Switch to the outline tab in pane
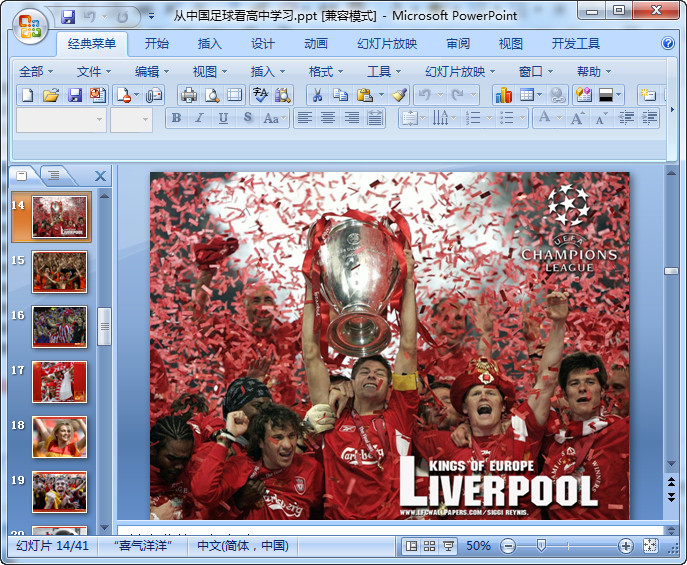The width and height of the screenshot is (687, 565). tap(54, 176)
